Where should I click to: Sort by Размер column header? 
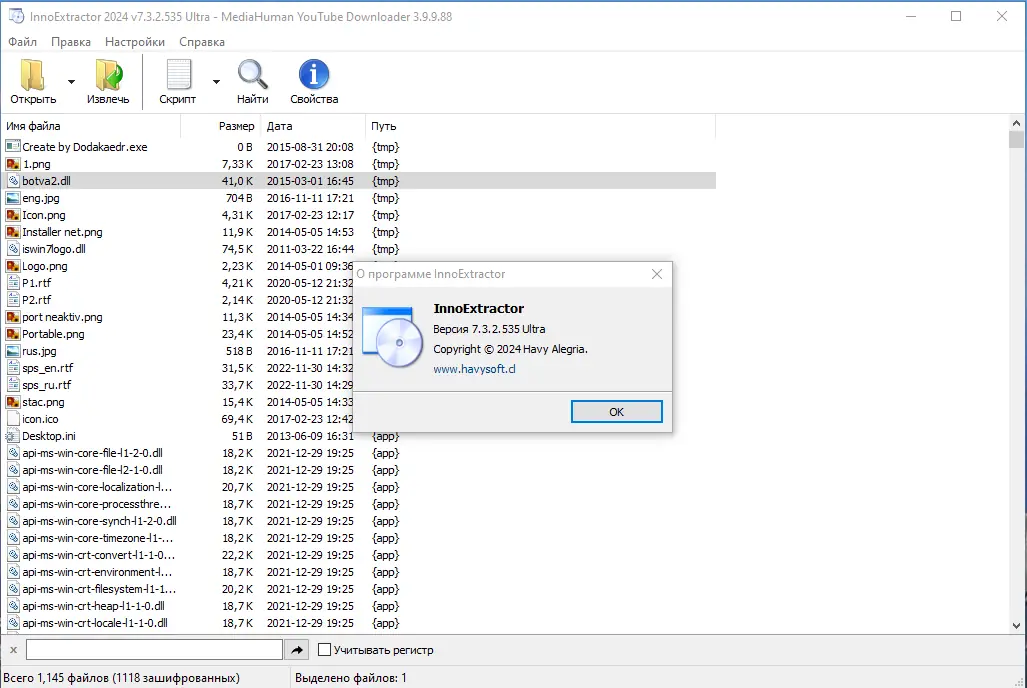point(221,126)
